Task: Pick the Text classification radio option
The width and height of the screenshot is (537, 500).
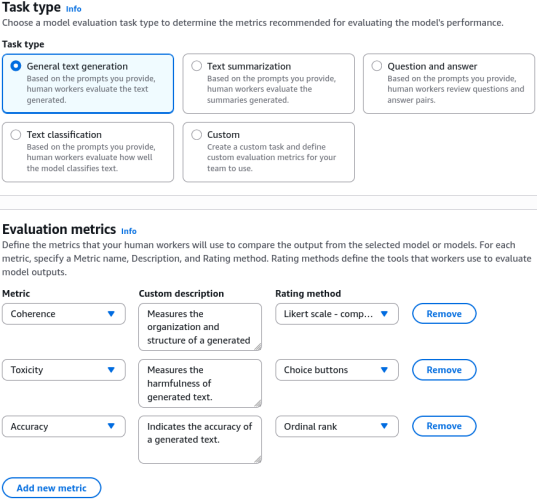Action: pos(16,135)
